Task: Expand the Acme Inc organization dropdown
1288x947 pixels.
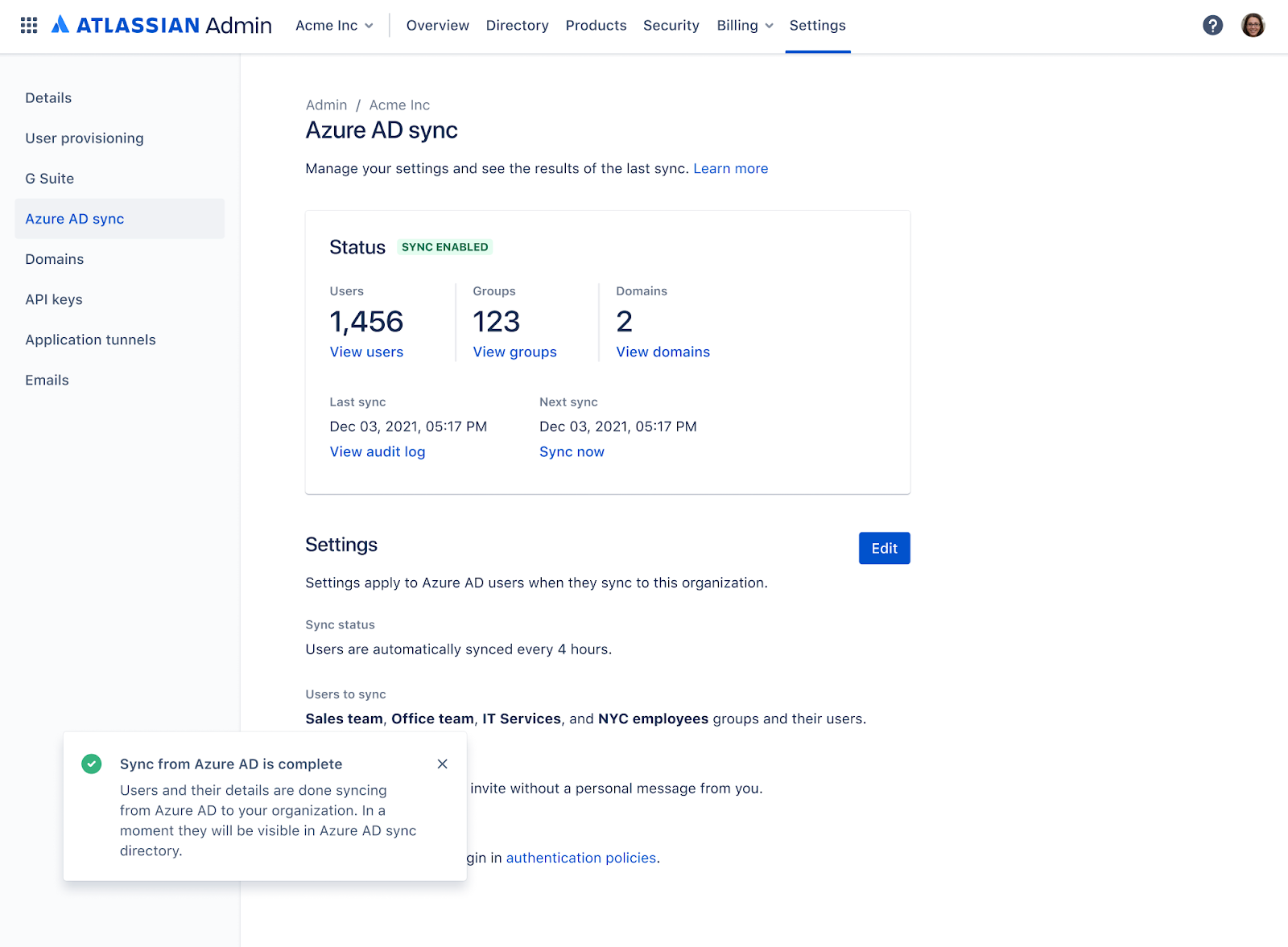Action: [334, 26]
